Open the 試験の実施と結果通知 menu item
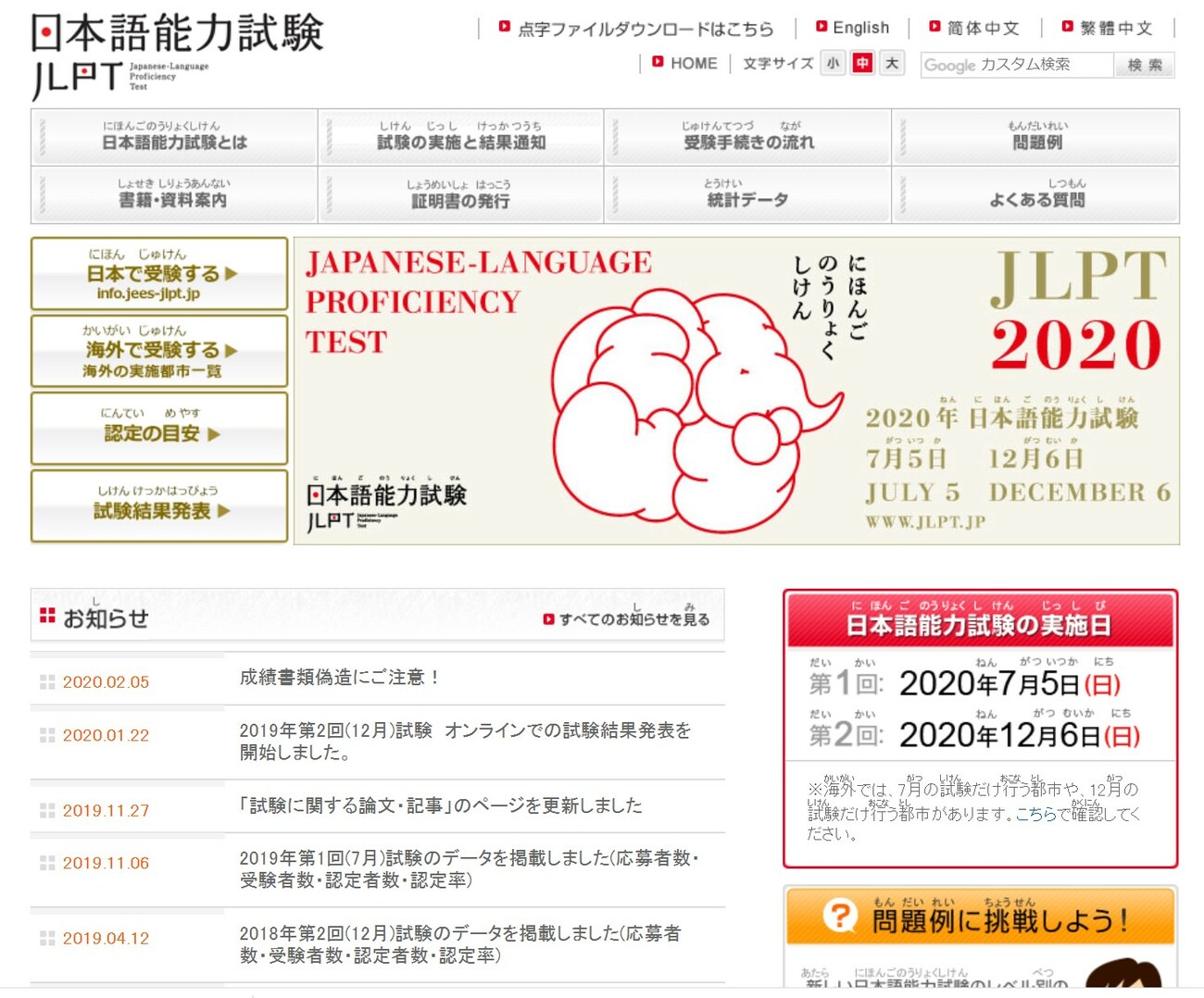Image resolution: width=1204 pixels, height=998 pixels. point(461,137)
